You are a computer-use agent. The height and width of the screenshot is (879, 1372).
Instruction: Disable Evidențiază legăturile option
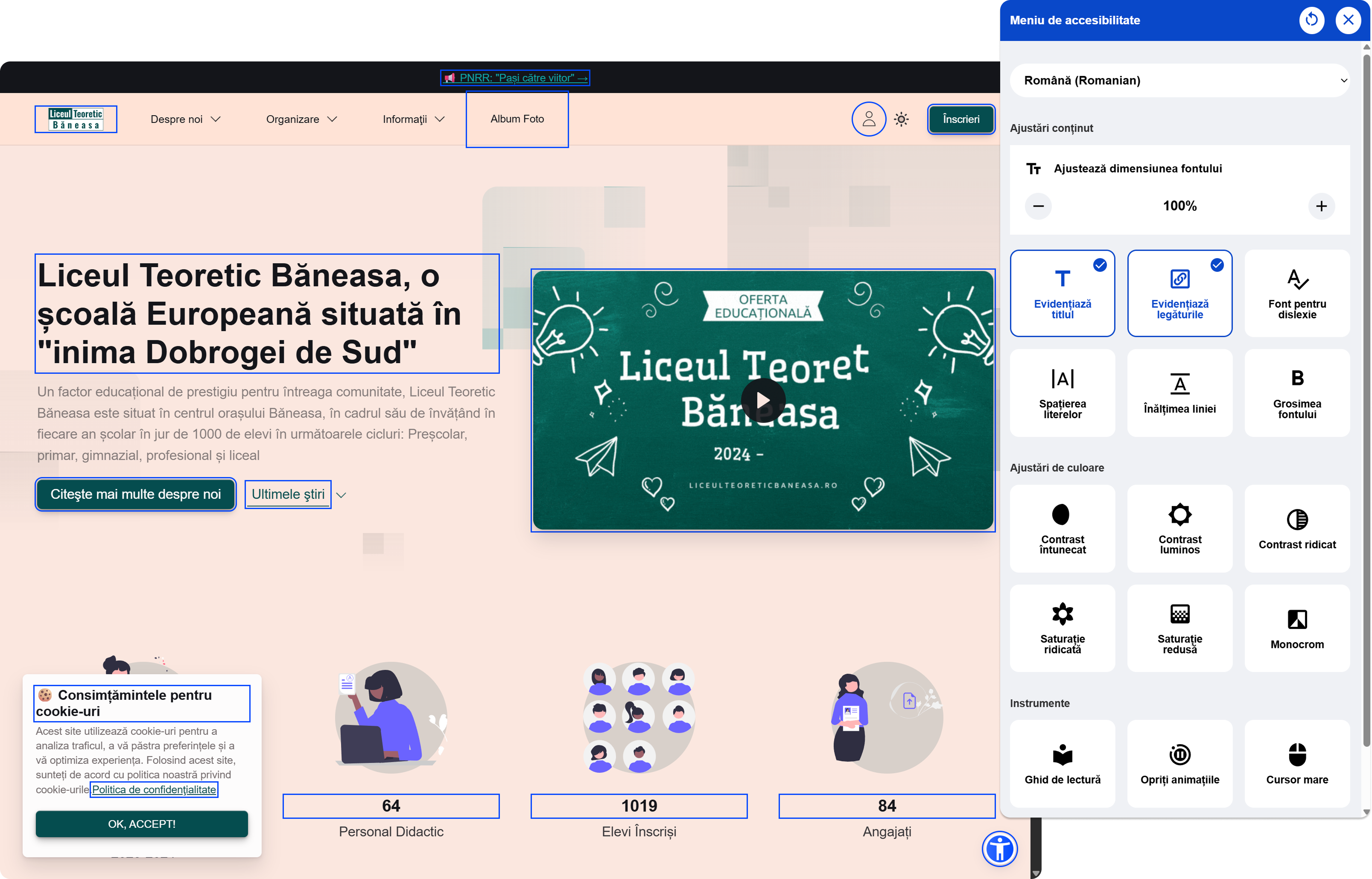pos(1179,294)
